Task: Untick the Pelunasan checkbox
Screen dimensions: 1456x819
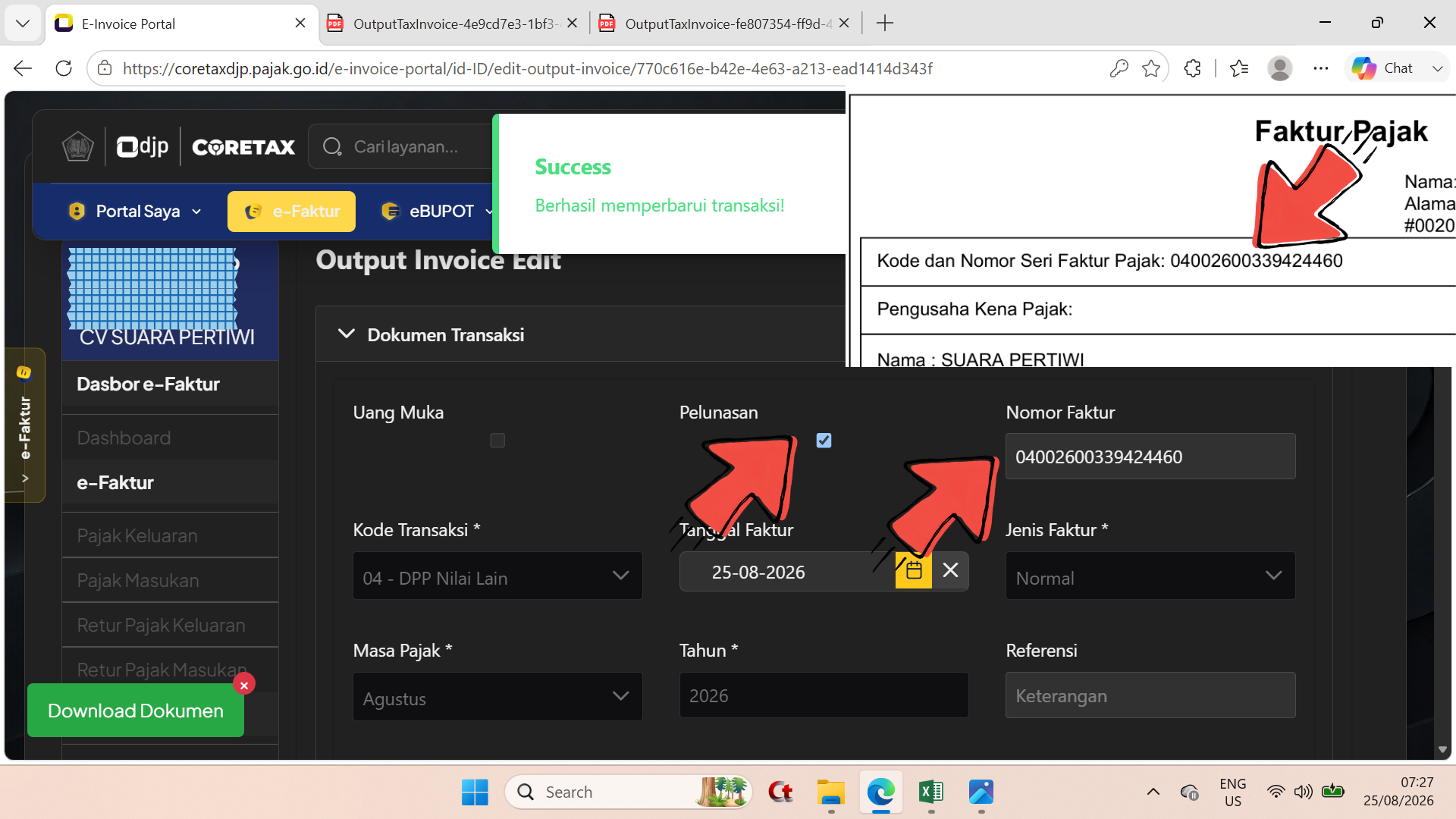Action: (824, 441)
